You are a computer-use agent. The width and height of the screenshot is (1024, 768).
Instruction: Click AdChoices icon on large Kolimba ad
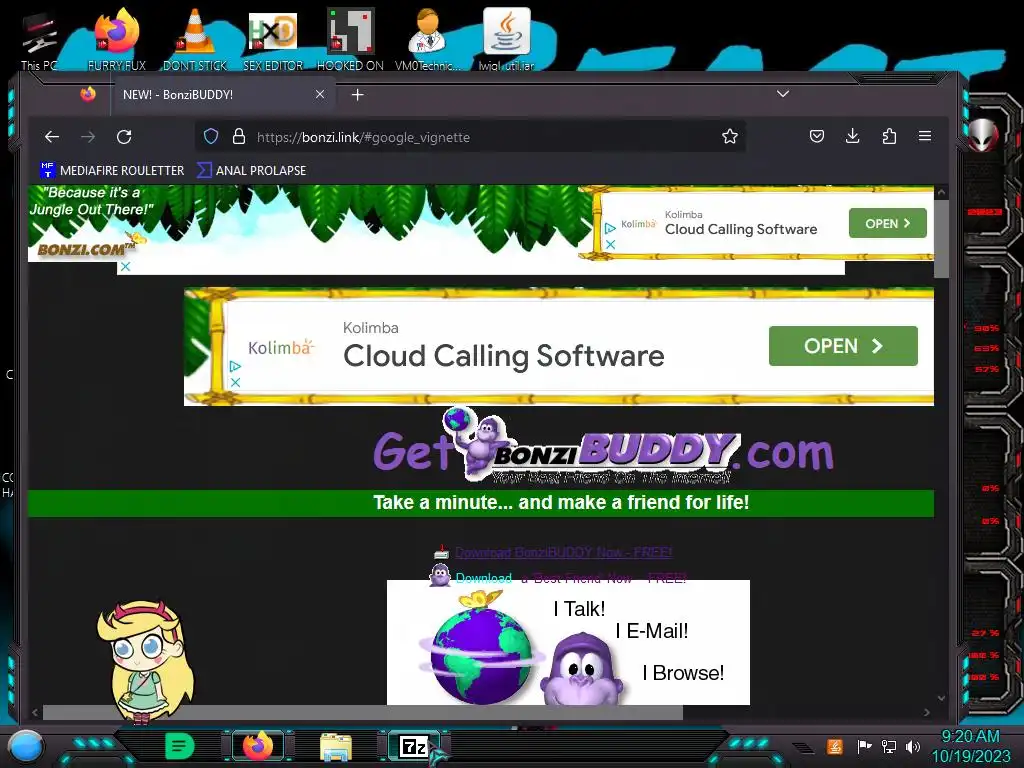235,366
